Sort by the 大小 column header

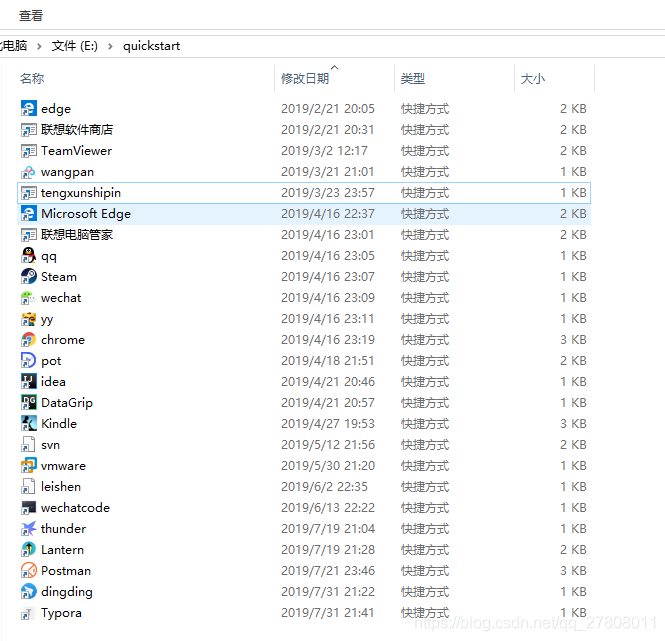click(x=533, y=78)
